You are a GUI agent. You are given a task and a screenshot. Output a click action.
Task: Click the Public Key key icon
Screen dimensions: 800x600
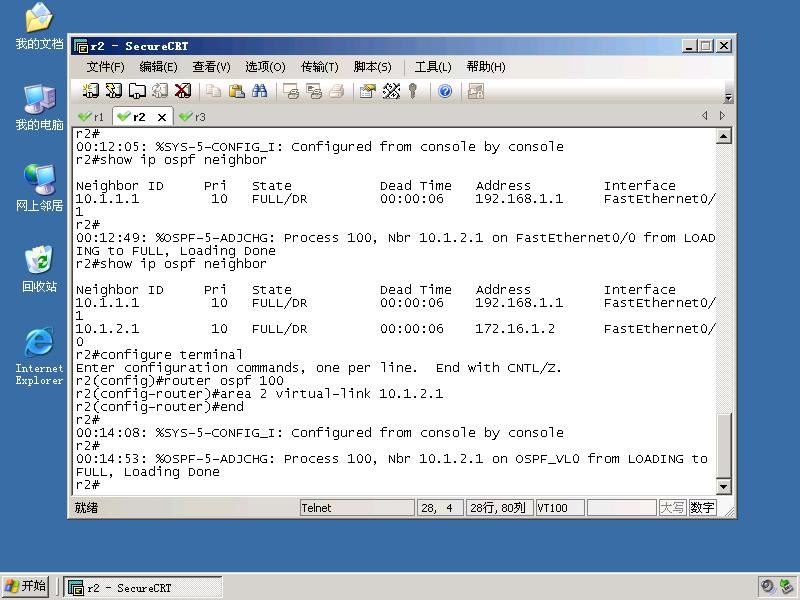point(413,91)
